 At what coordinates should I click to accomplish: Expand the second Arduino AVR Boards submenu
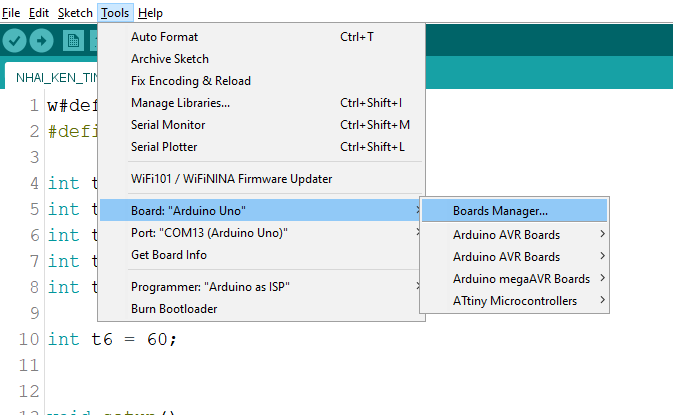tap(514, 257)
